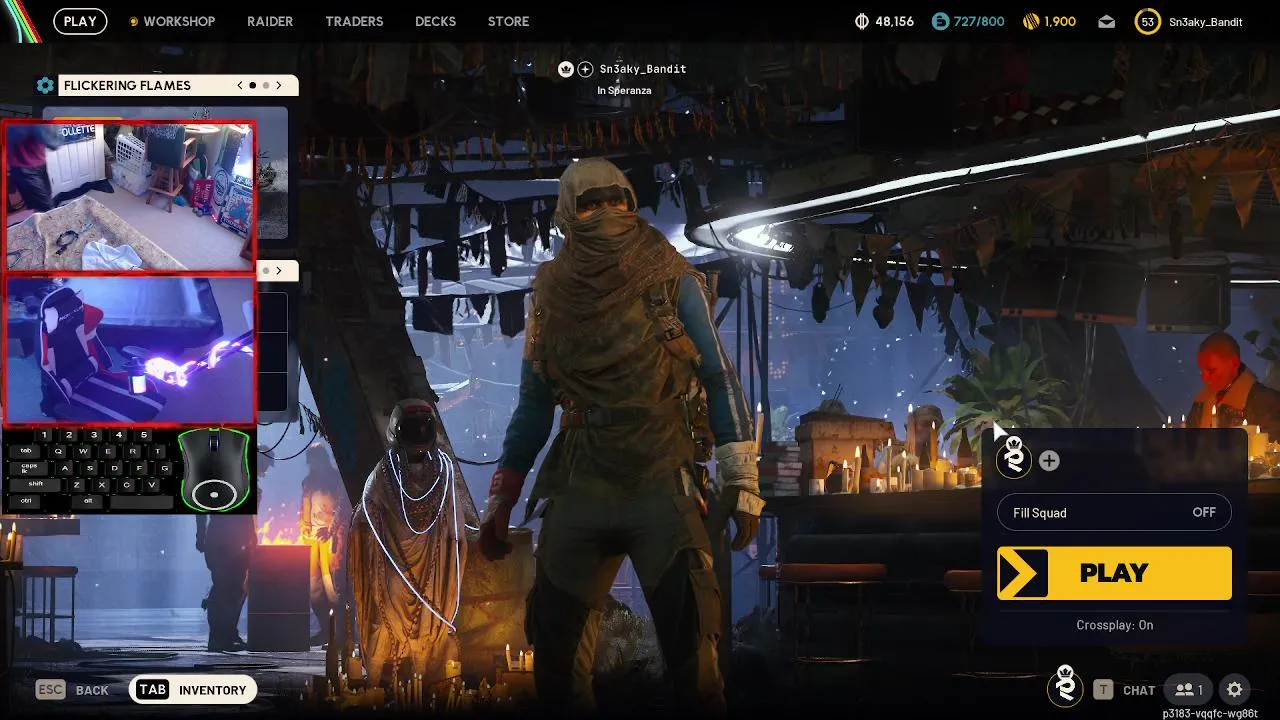Go to the TRADERS tab
This screenshot has width=1280, height=720.
pos(354,21)
